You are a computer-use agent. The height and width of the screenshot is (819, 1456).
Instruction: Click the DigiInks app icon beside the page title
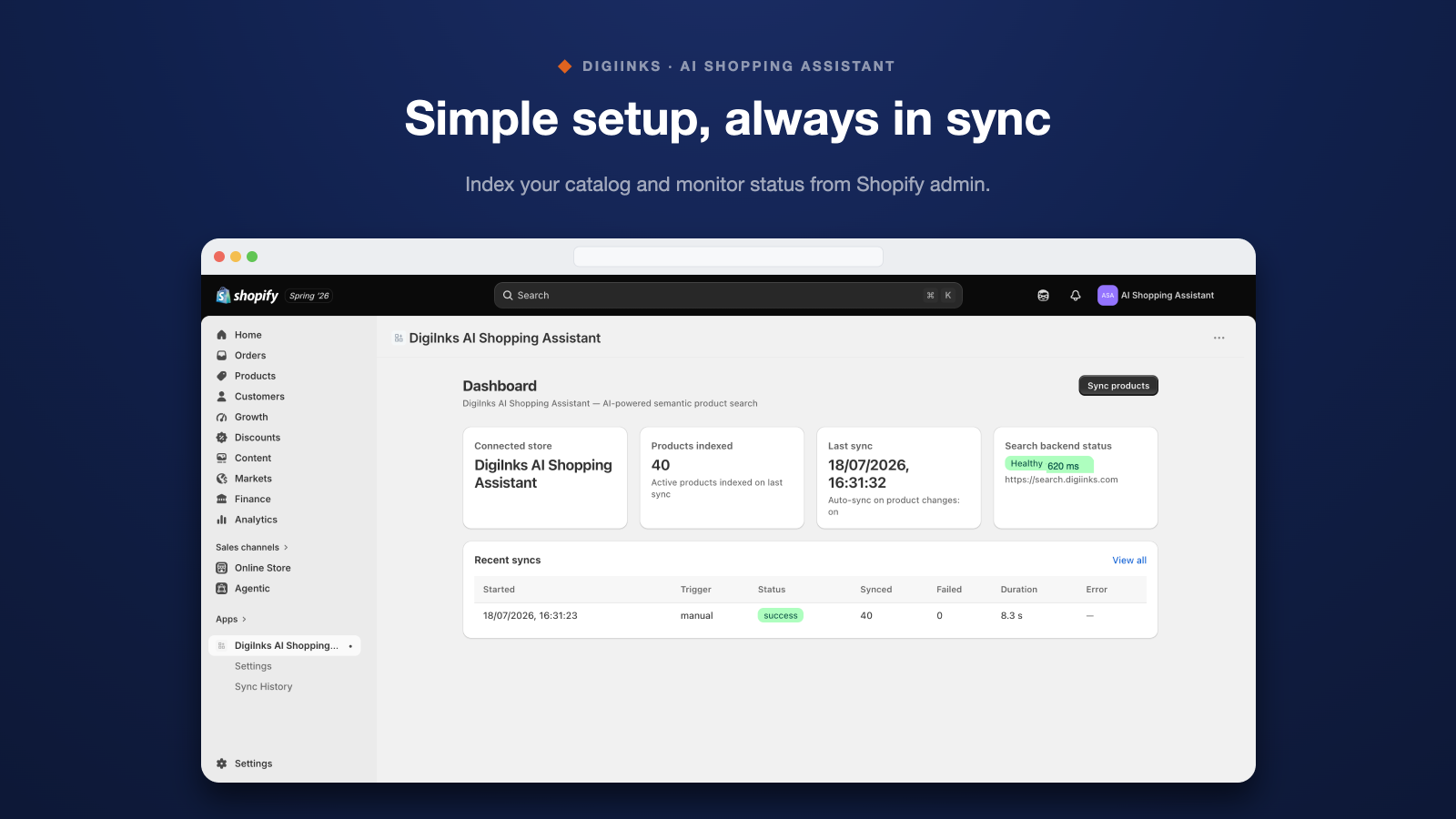[399, 339]
